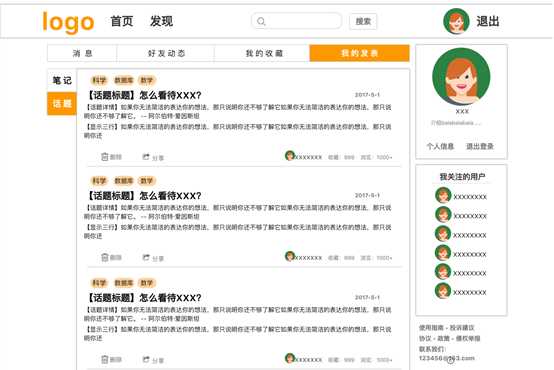
Task: Open the first user avatar under 我关注的用户
Action: point(443,195)
